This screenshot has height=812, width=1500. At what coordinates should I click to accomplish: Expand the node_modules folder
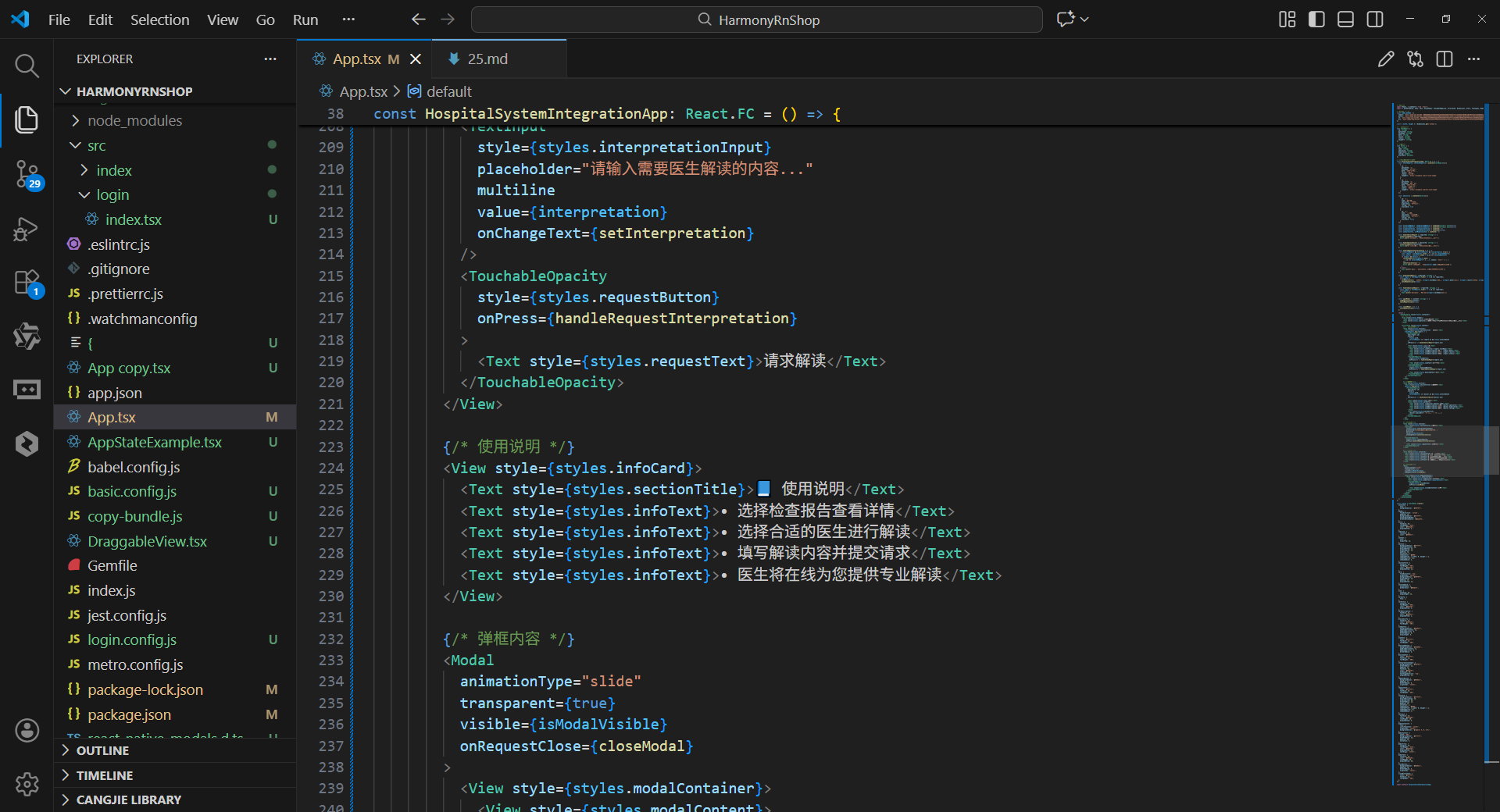point(175,120)
